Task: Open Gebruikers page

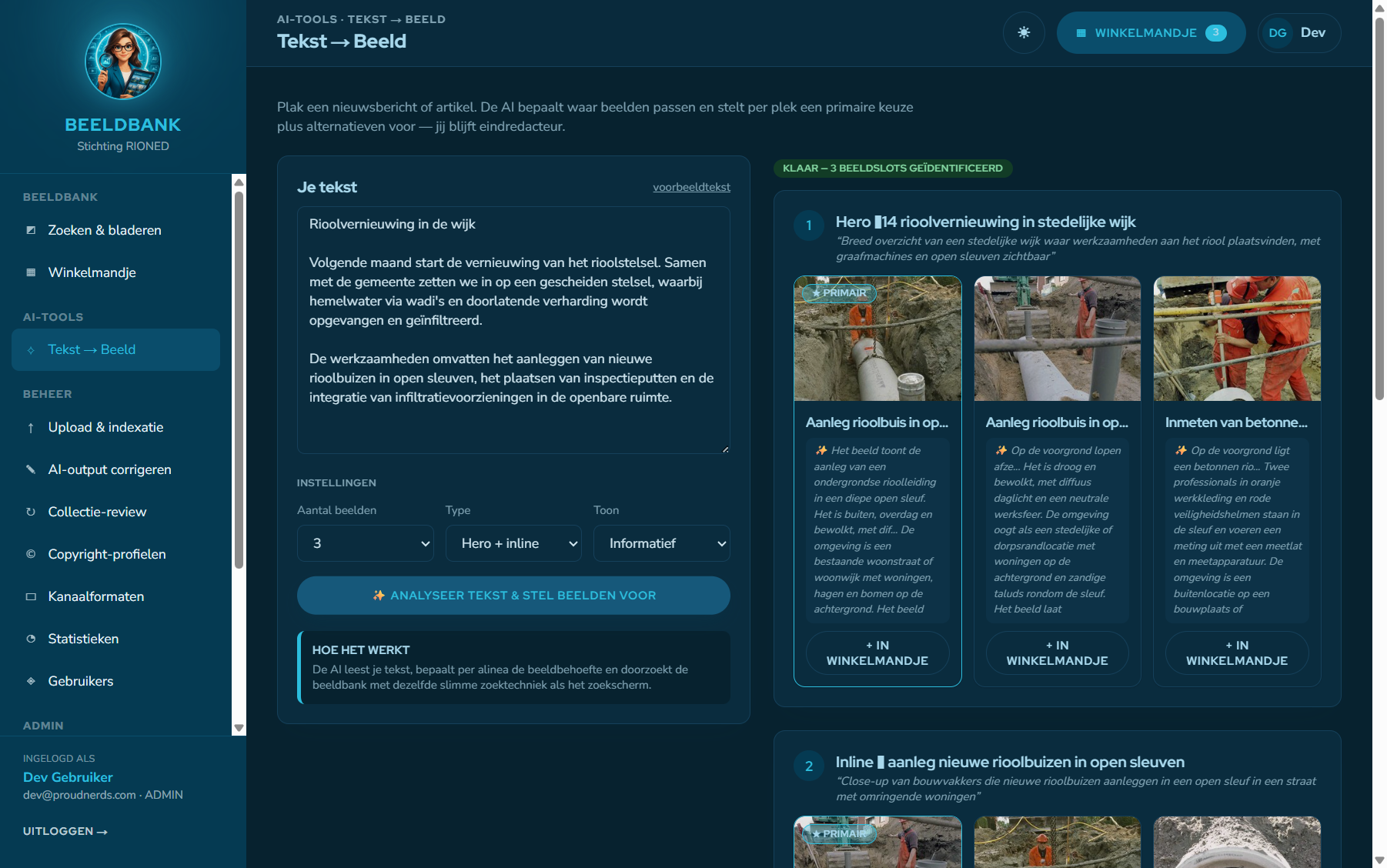Action: (116, 681)
